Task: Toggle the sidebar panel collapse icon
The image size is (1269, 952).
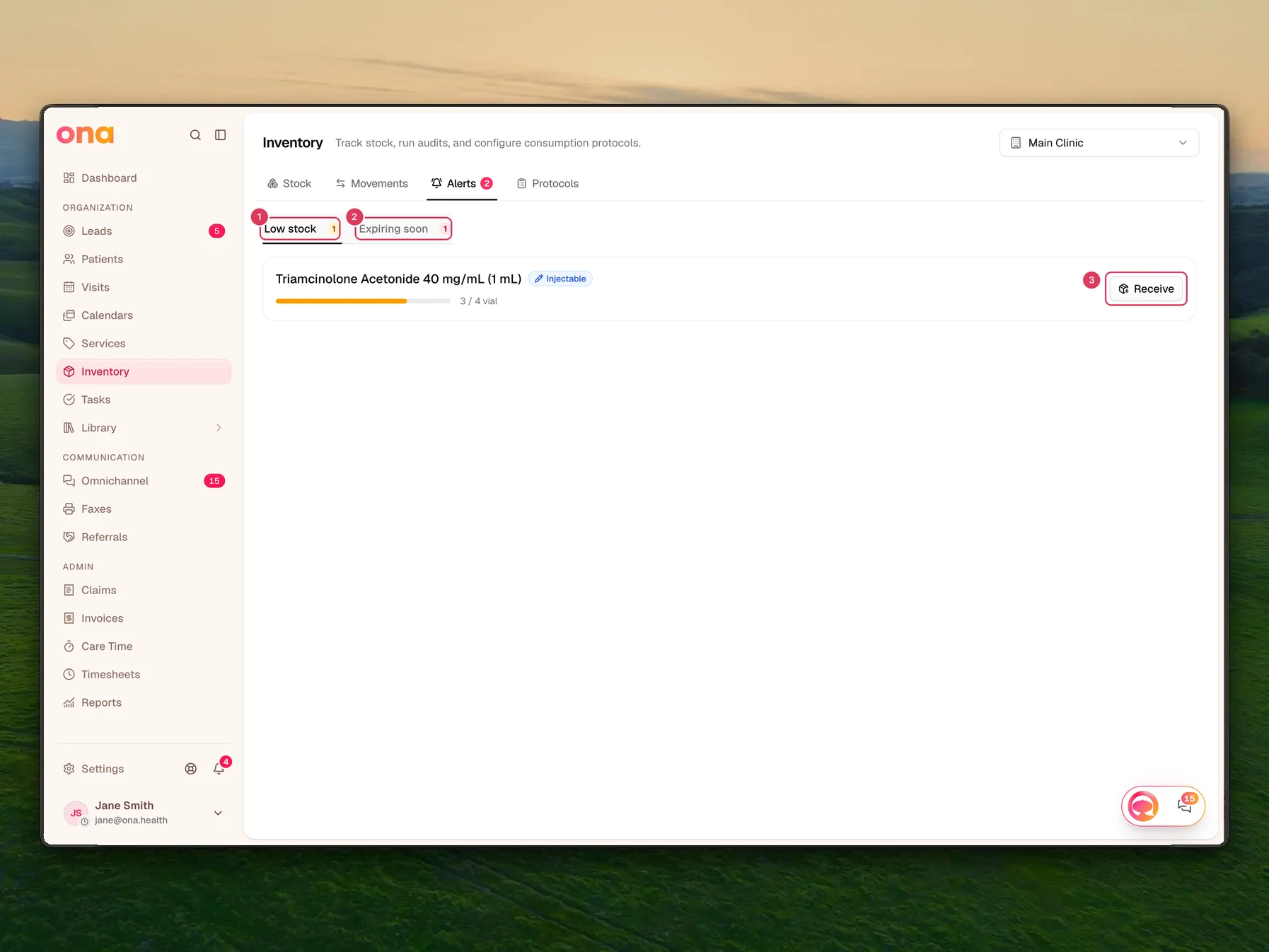Action: pos(221,135)
